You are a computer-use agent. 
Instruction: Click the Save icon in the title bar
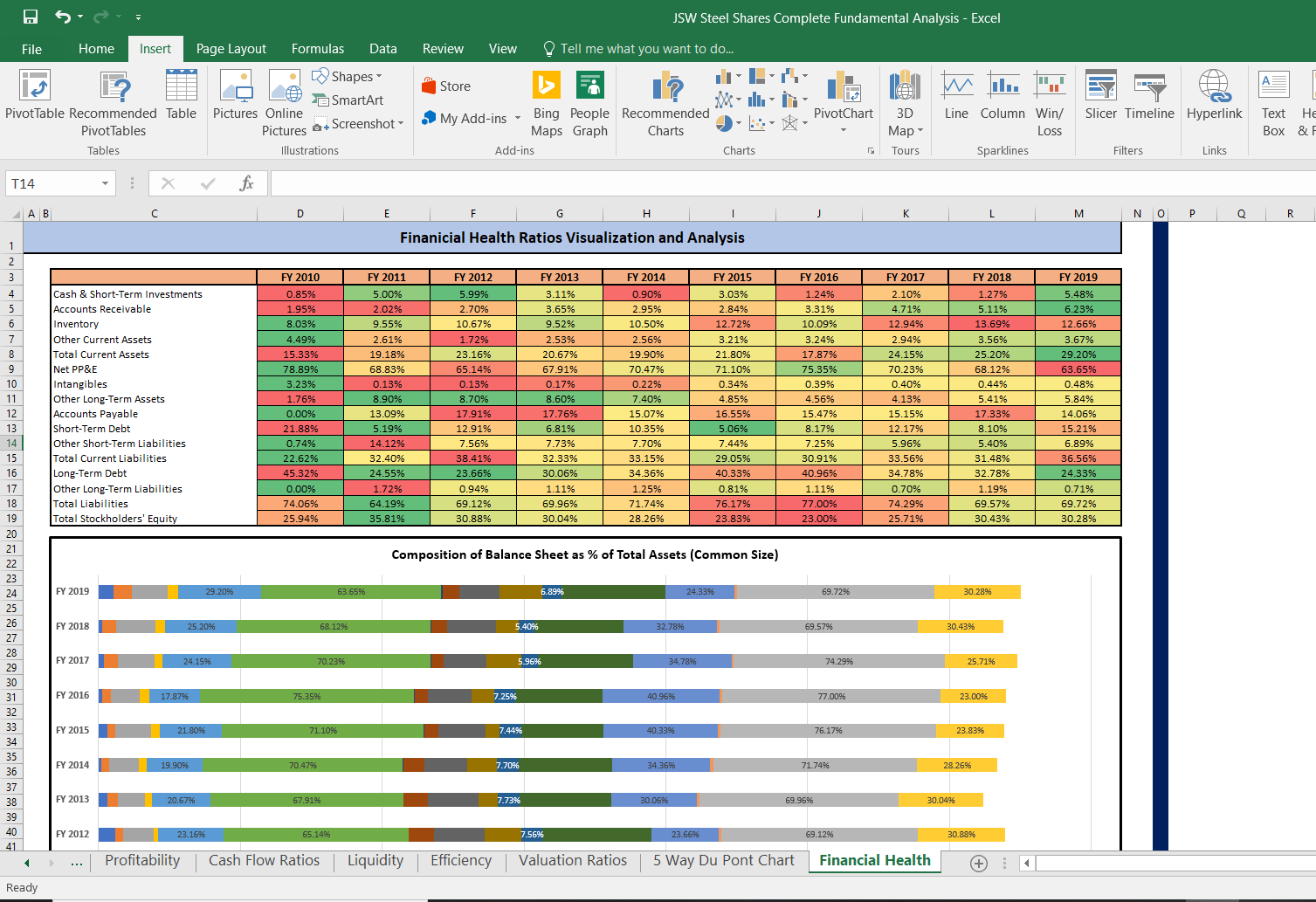(x=31, y=17)
